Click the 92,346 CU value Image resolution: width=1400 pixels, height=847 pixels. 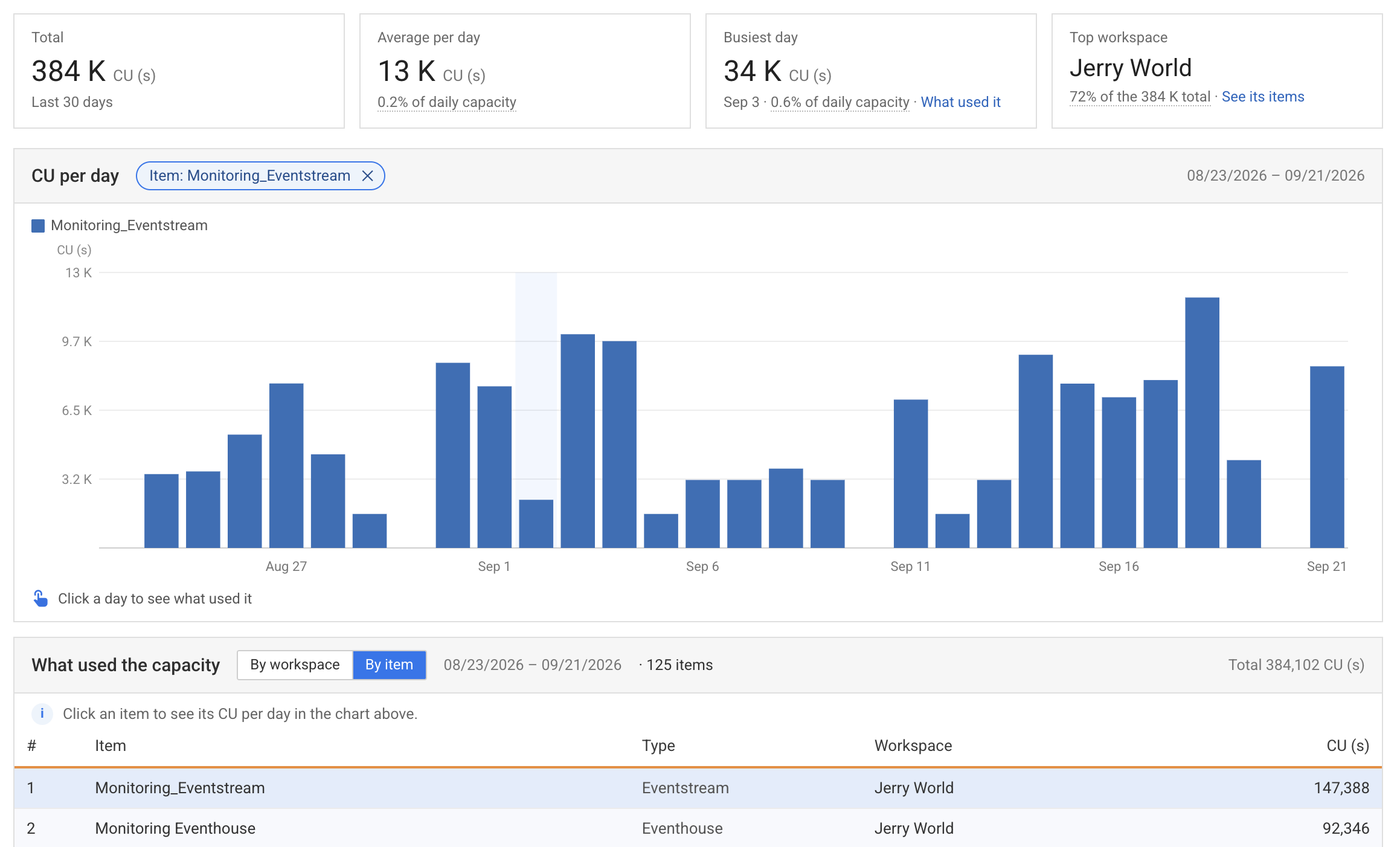pyautogui.click(x=1346, y=828)
